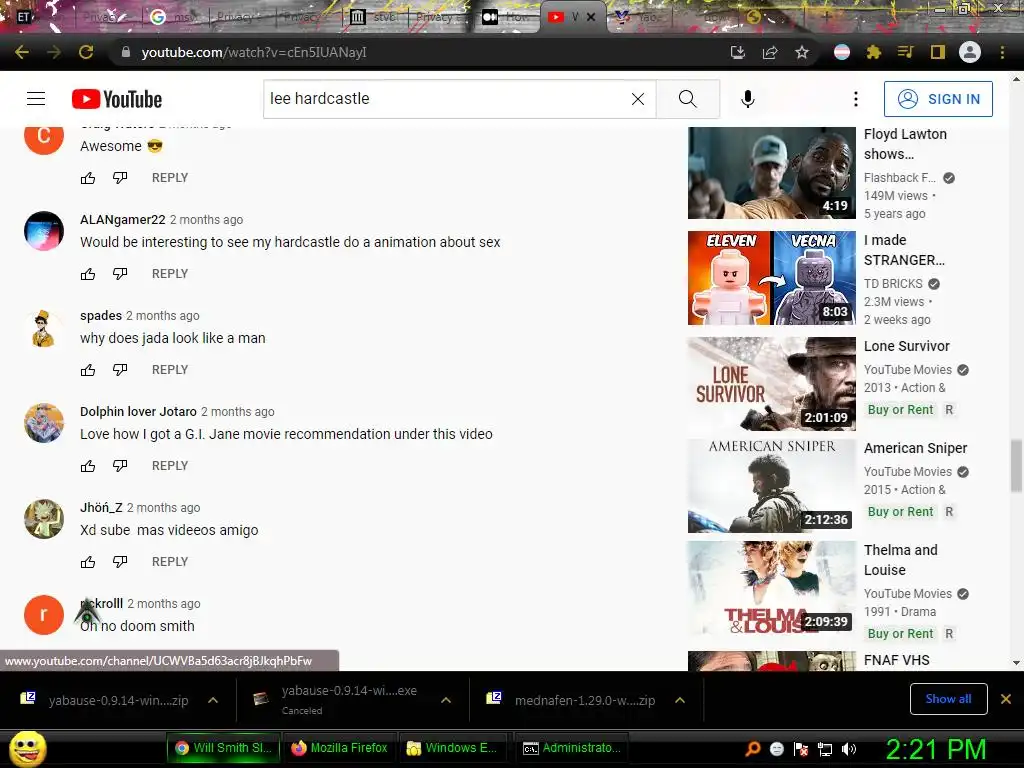Open Floyd Lawton video thumbnail
Screen dimensions: 1024x768
[771, 173]
